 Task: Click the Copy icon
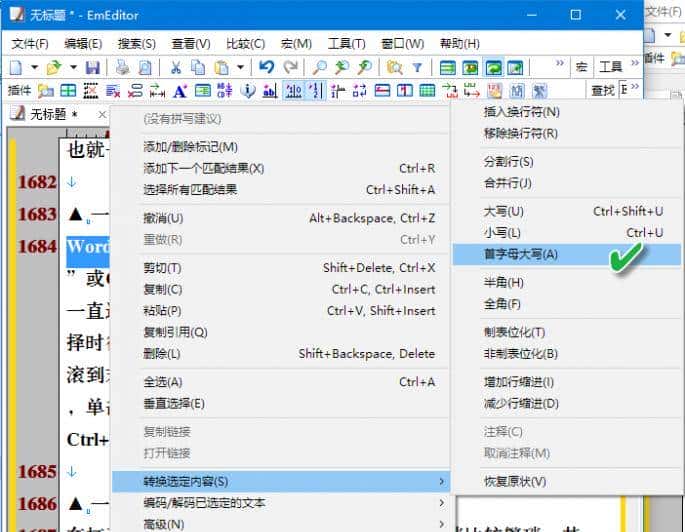[x=198, y=67]
